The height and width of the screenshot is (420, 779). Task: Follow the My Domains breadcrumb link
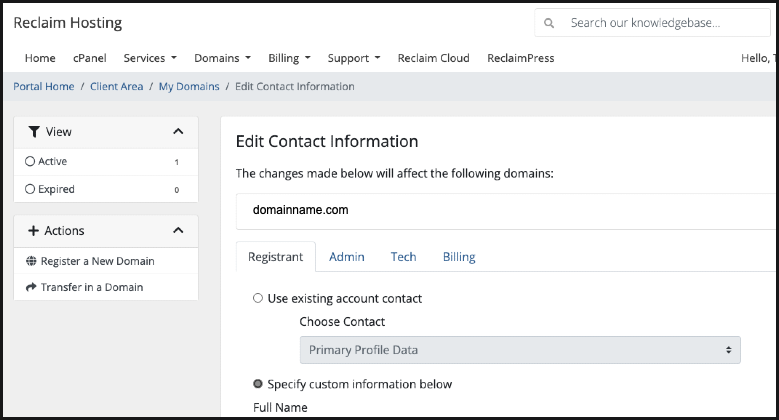(x=189, y=86)
